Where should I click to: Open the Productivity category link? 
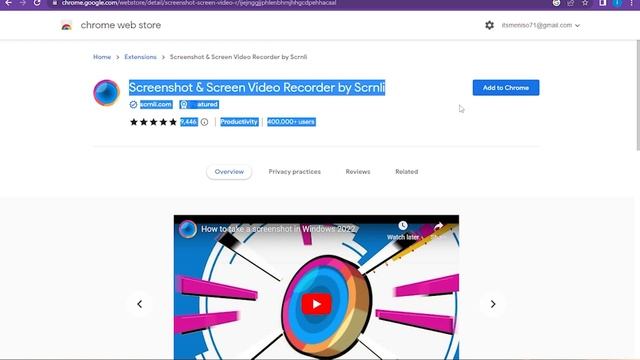point(239,122)
